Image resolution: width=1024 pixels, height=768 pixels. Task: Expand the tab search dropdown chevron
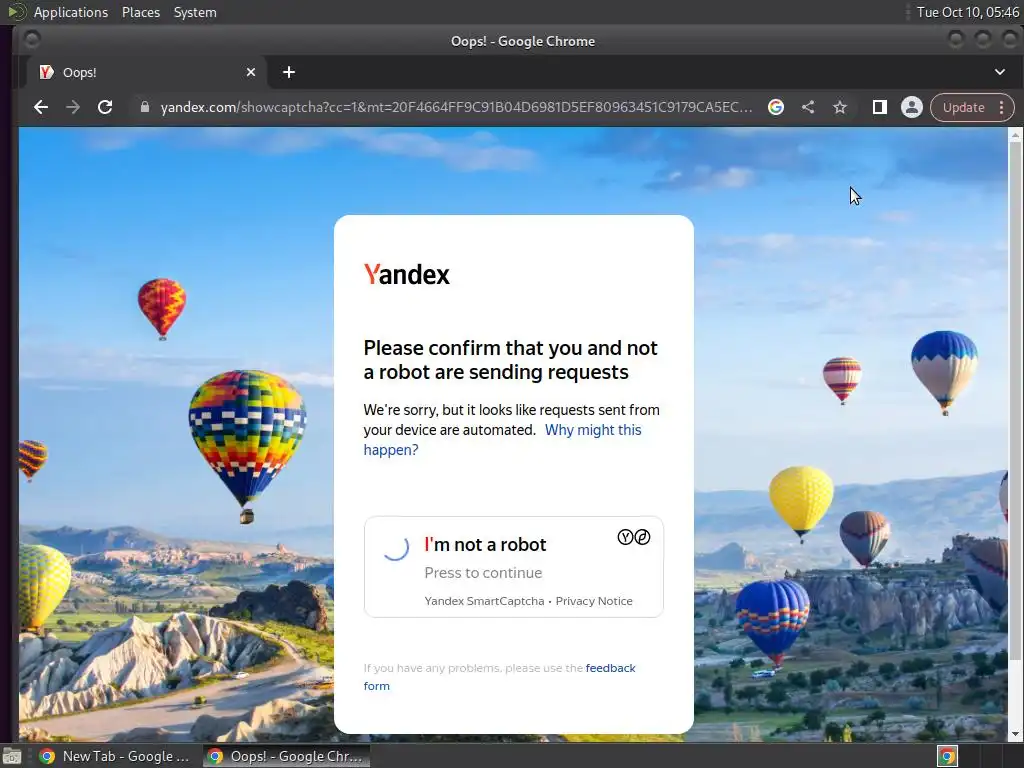pos(1000,72)
